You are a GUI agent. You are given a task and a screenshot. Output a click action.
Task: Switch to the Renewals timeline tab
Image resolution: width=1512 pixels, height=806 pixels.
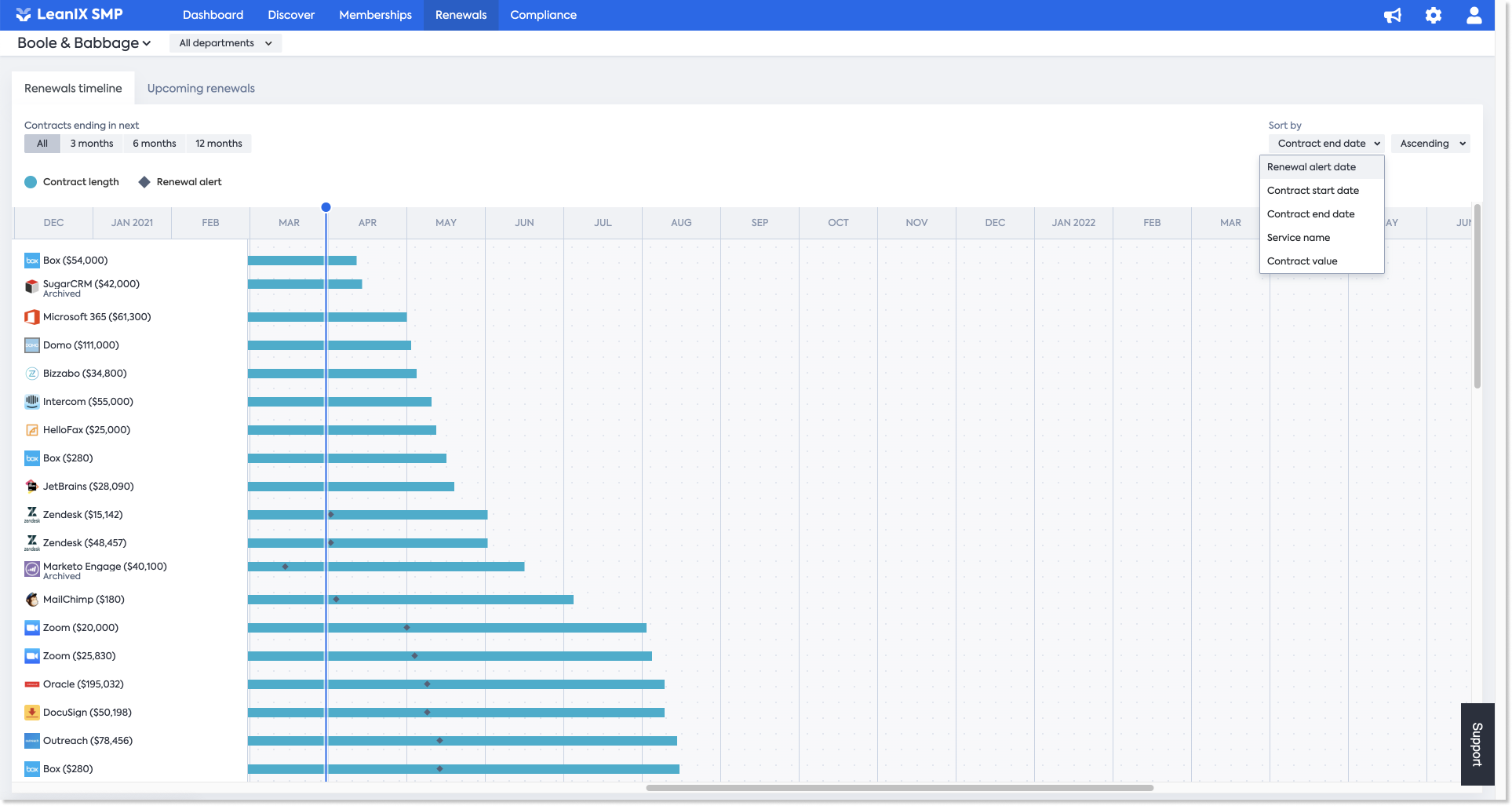(x=73, y=88)
